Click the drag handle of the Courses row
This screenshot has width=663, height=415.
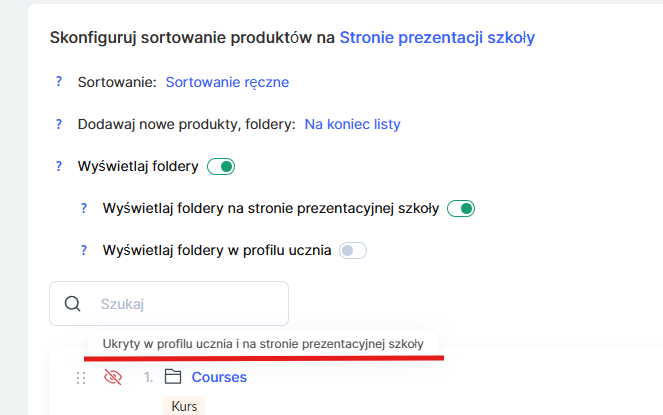tap(82, 378)
